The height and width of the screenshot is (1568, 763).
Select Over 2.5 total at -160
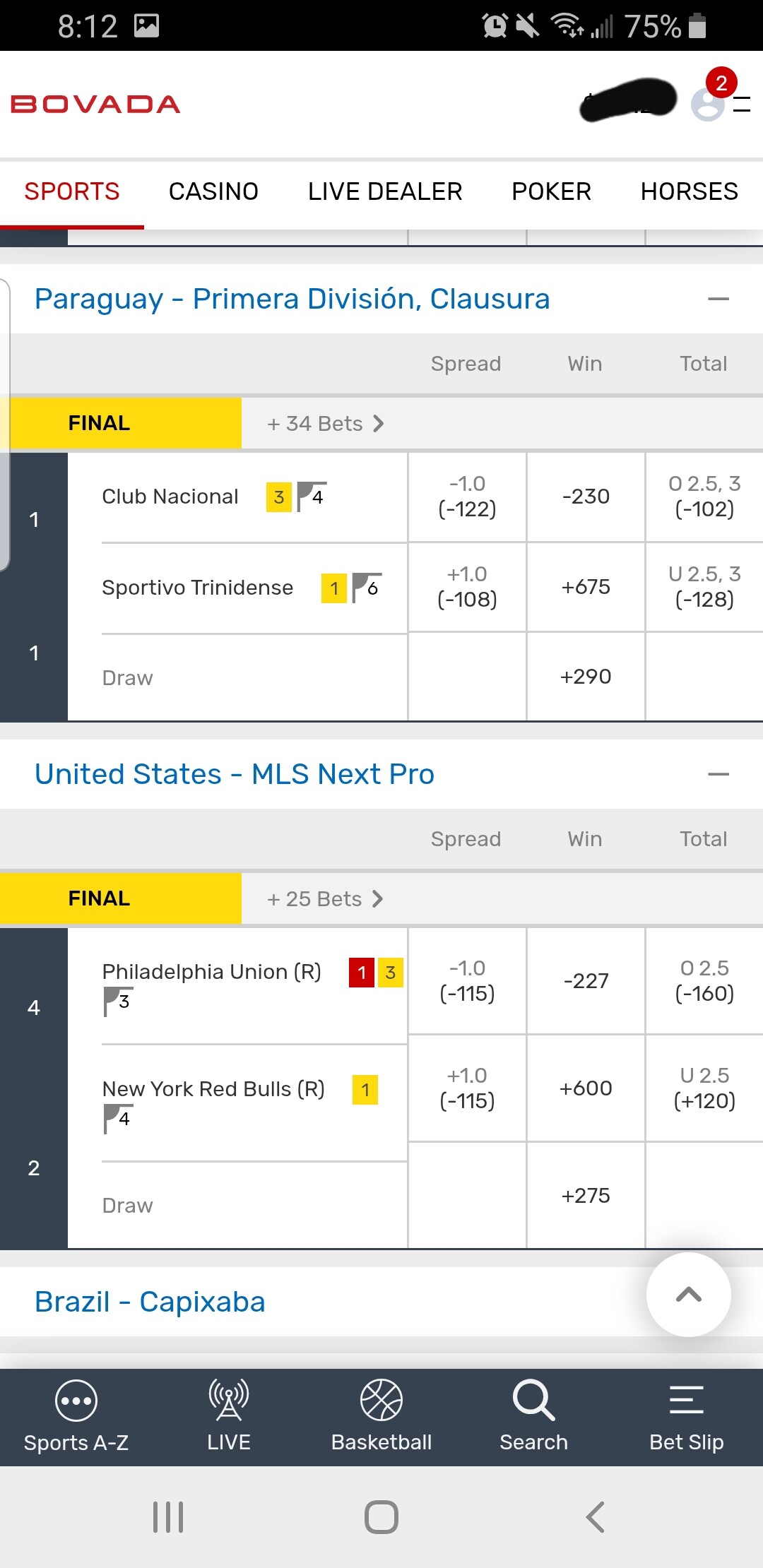tap(704, 981)
